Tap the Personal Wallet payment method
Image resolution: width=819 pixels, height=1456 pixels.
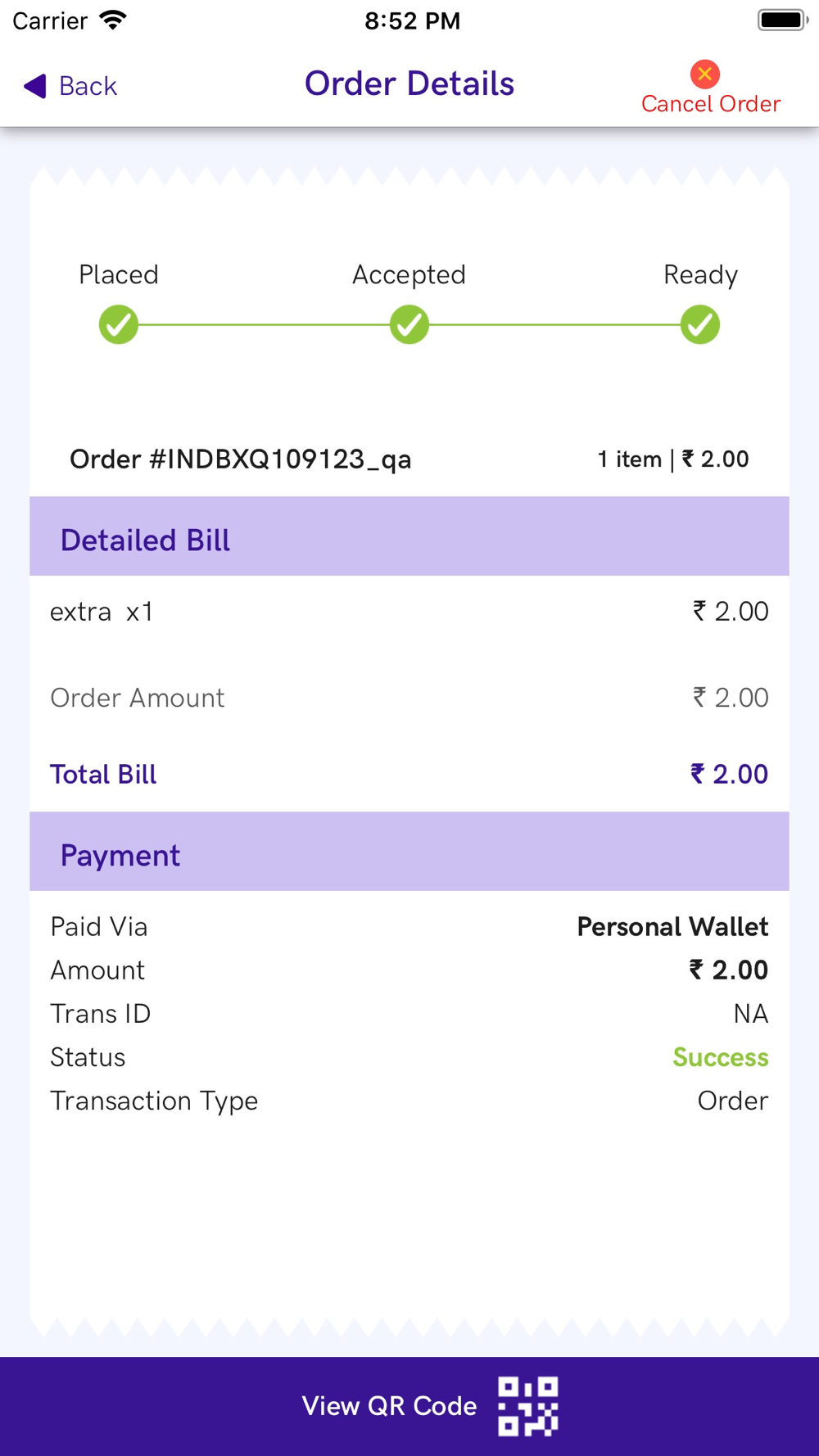[672, 927]
